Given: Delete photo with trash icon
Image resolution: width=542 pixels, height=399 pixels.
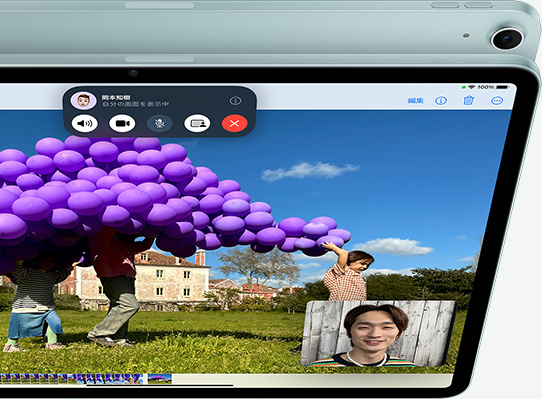Looking at the screenshot, I should tap(468, 100).
